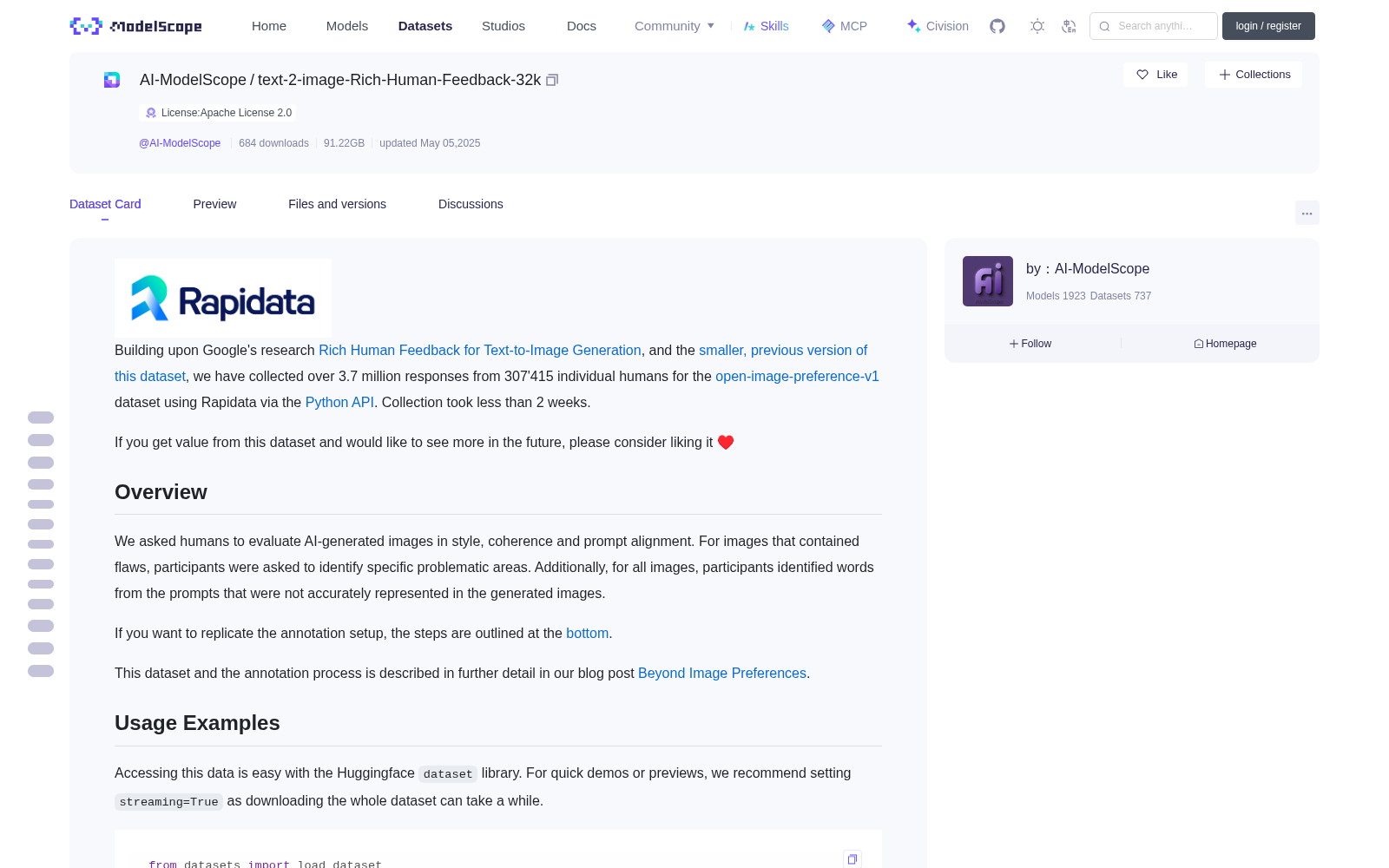Viewport: 1389px width, 868px height.
Task: Click the Datasets 737 count
Action: 1121,296
